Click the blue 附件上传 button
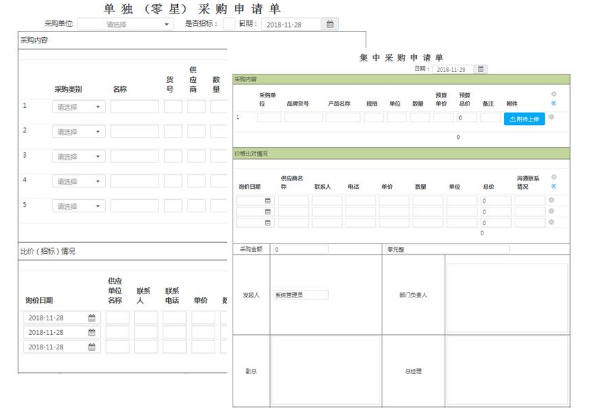Viewport: 594px width, 419px height. click(524, 119)
